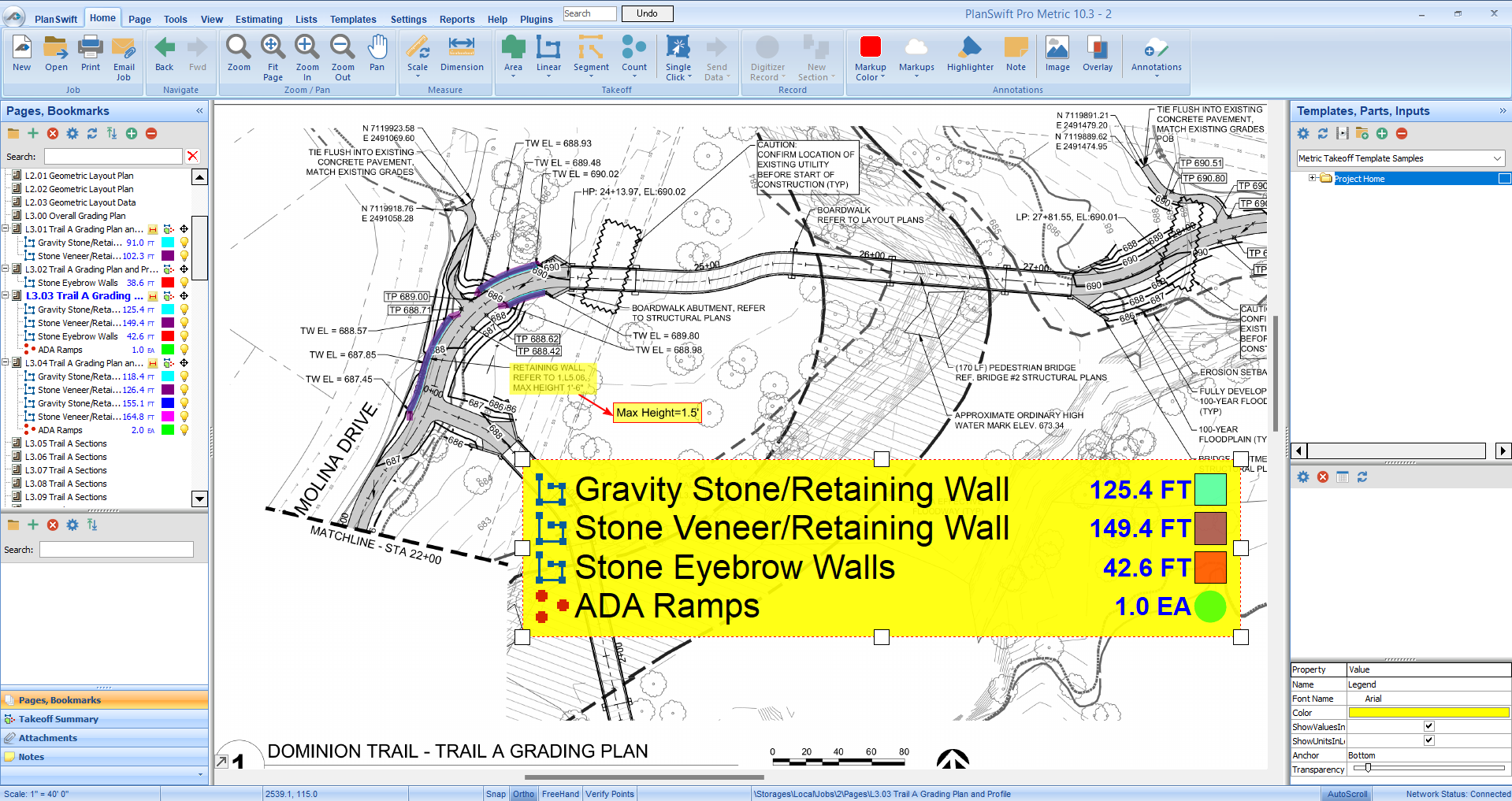Open the Page ribbon tab
This screenshot has width=1512, height=801.
coord(139,19)
